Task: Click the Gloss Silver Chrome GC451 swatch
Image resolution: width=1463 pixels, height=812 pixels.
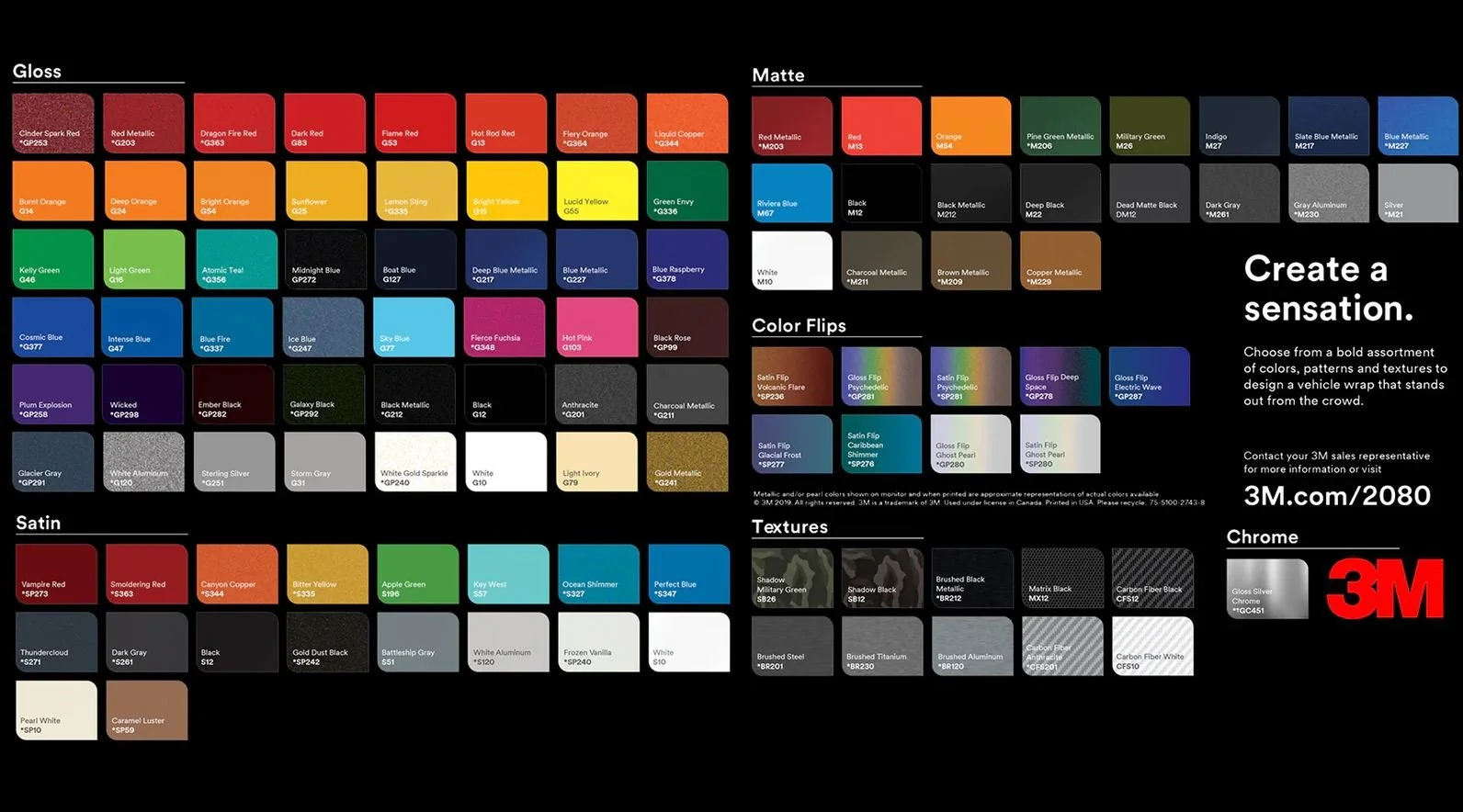Action: (1267, 589)
